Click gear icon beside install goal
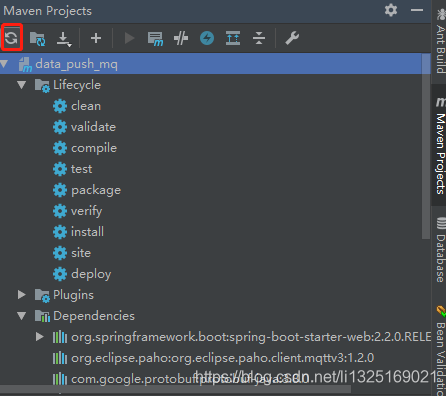Screen dimensions: 446x396 pos(60,232)
